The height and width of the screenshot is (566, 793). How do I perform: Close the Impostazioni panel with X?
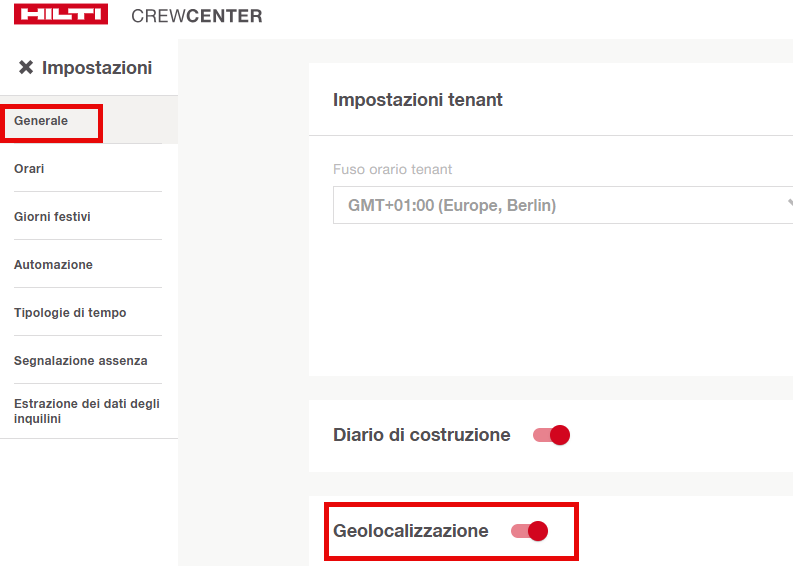click(26, 68)
